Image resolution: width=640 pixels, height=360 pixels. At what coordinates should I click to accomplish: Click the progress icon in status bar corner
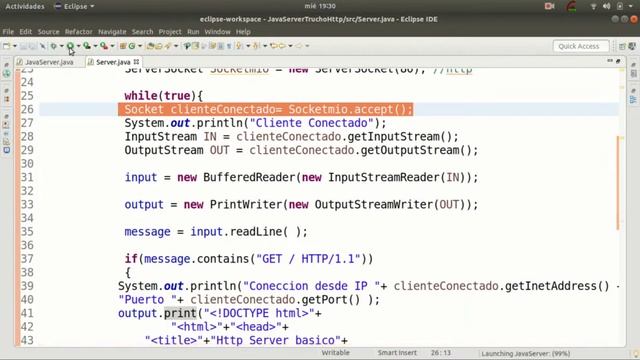636,354
